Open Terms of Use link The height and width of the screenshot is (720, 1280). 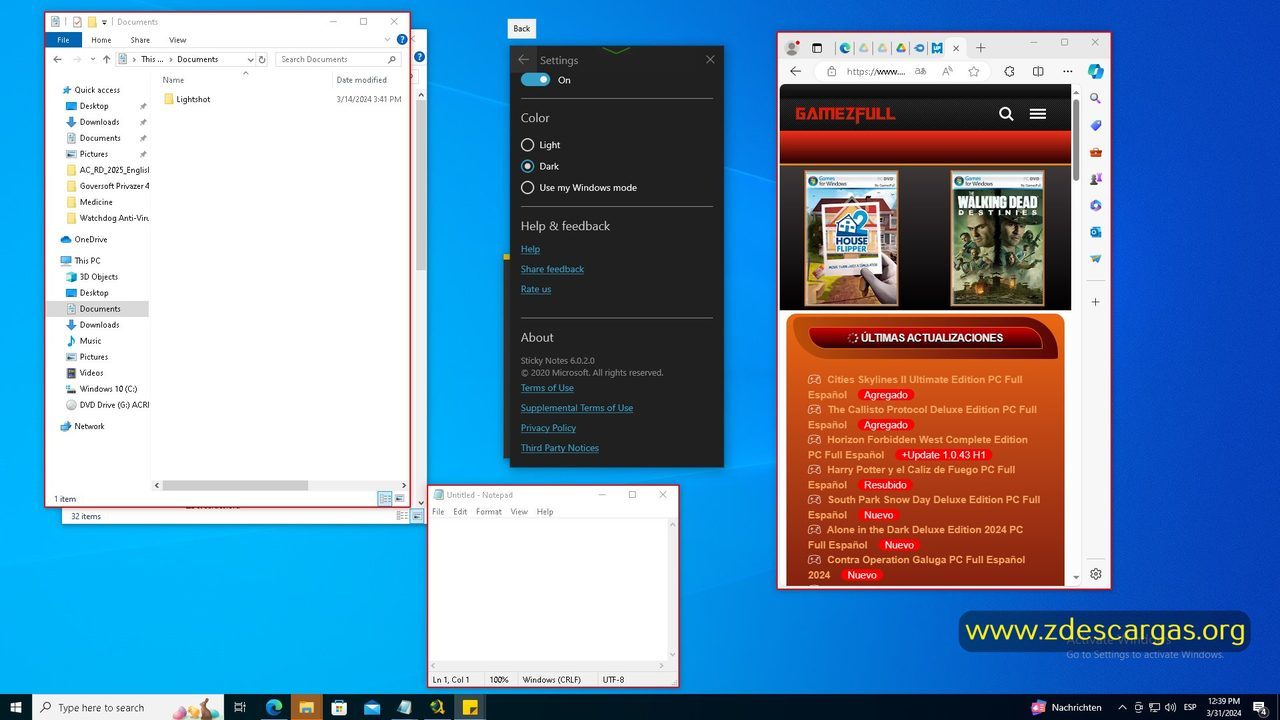coord(547,388)
